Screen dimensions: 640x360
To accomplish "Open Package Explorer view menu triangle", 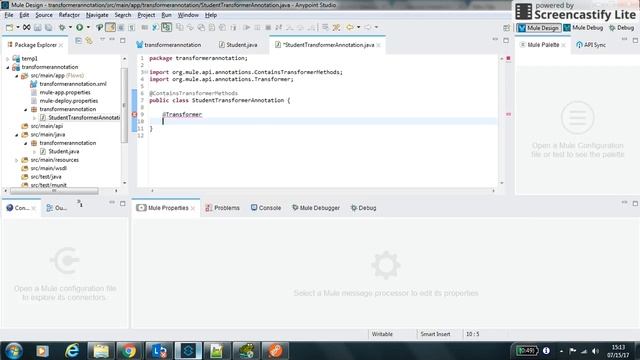I will pos(102,40).
